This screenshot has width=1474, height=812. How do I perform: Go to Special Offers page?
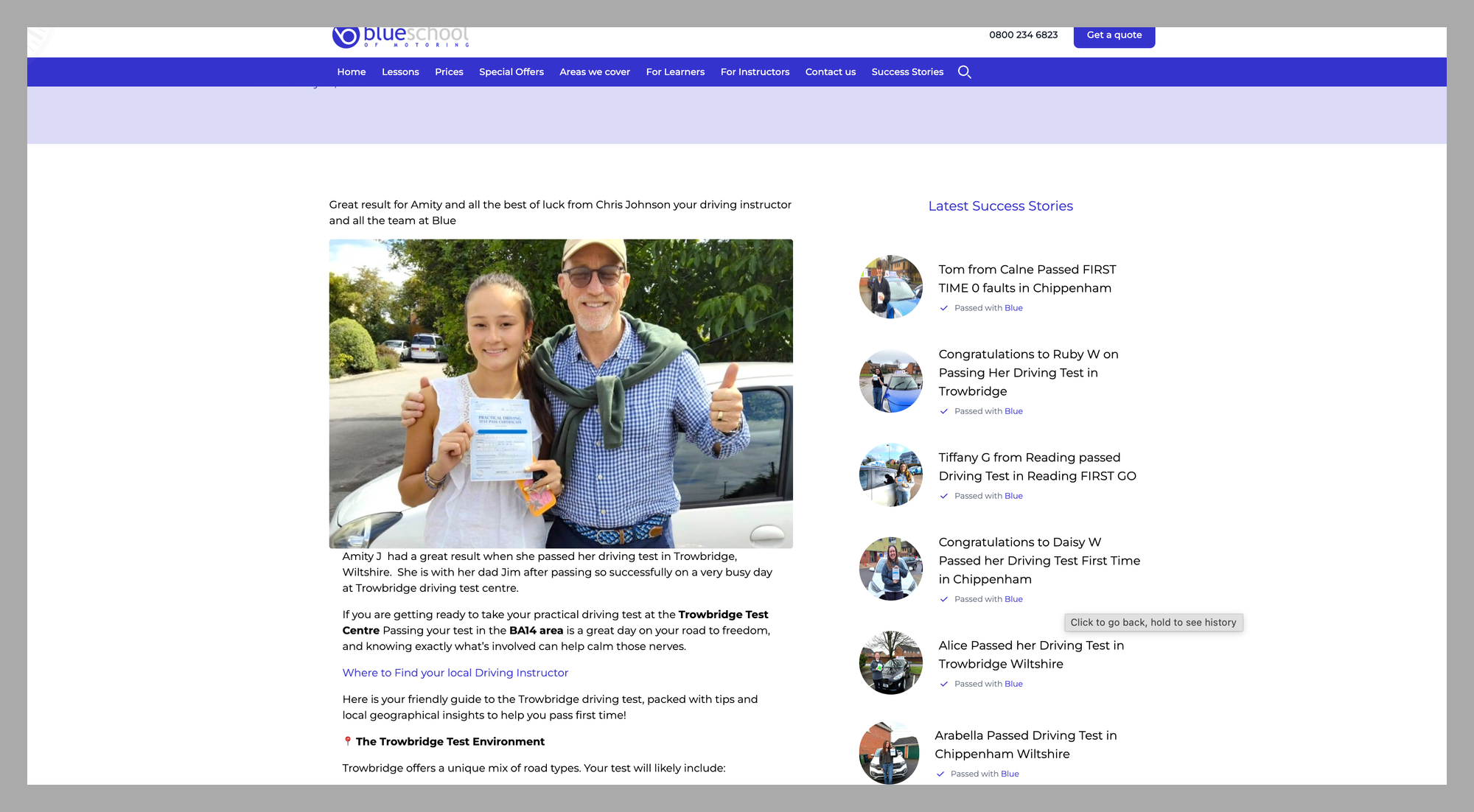[511, 72]
